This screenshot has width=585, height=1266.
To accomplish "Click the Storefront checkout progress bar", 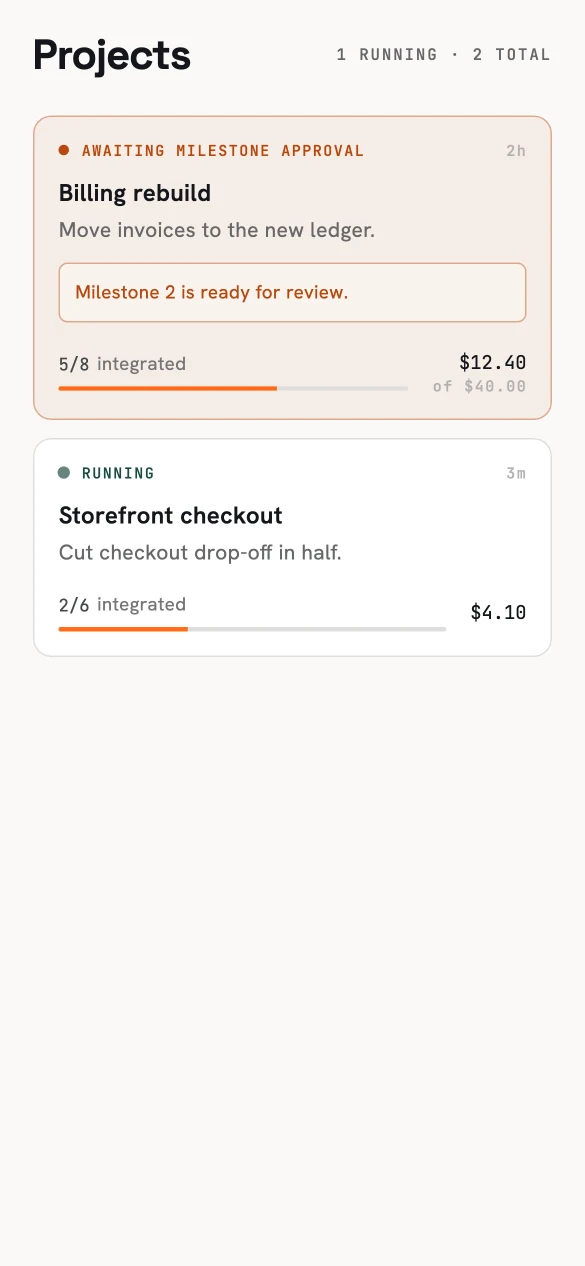I will [252, 629].
